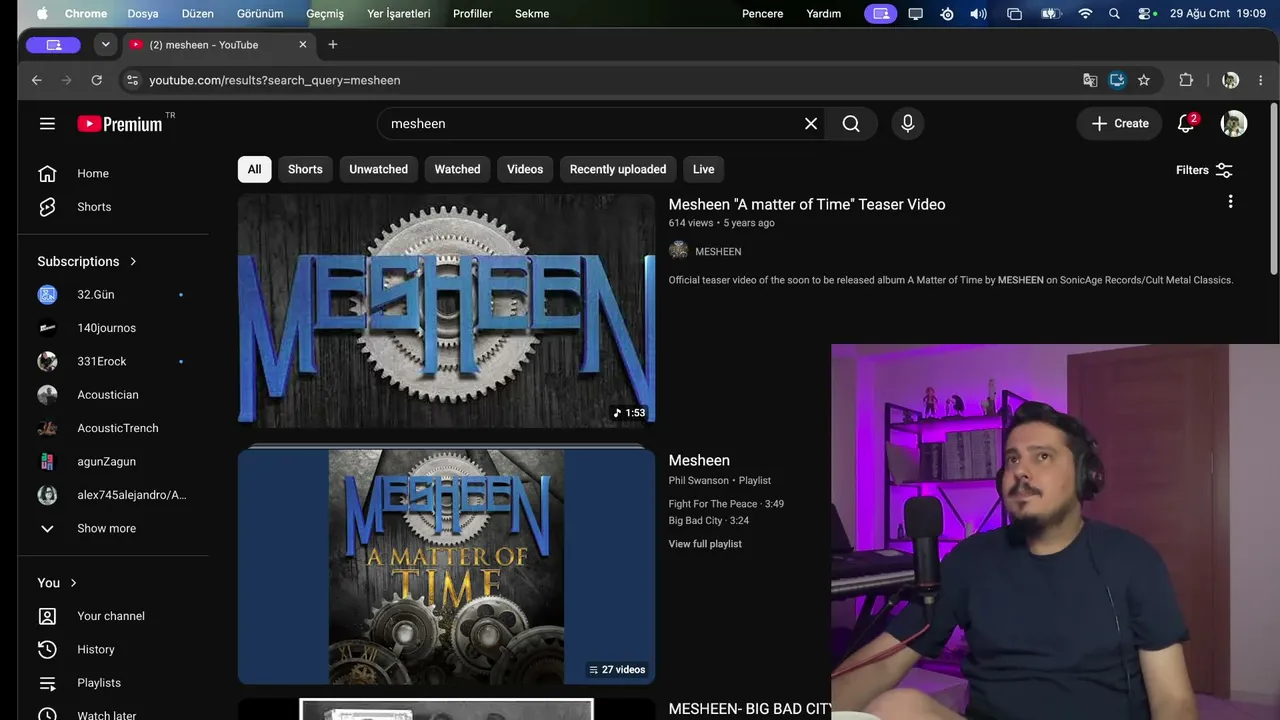This screenshot has height=720, width=1280.
Task: Select the Watched filter chip
Action: (457, 169)
